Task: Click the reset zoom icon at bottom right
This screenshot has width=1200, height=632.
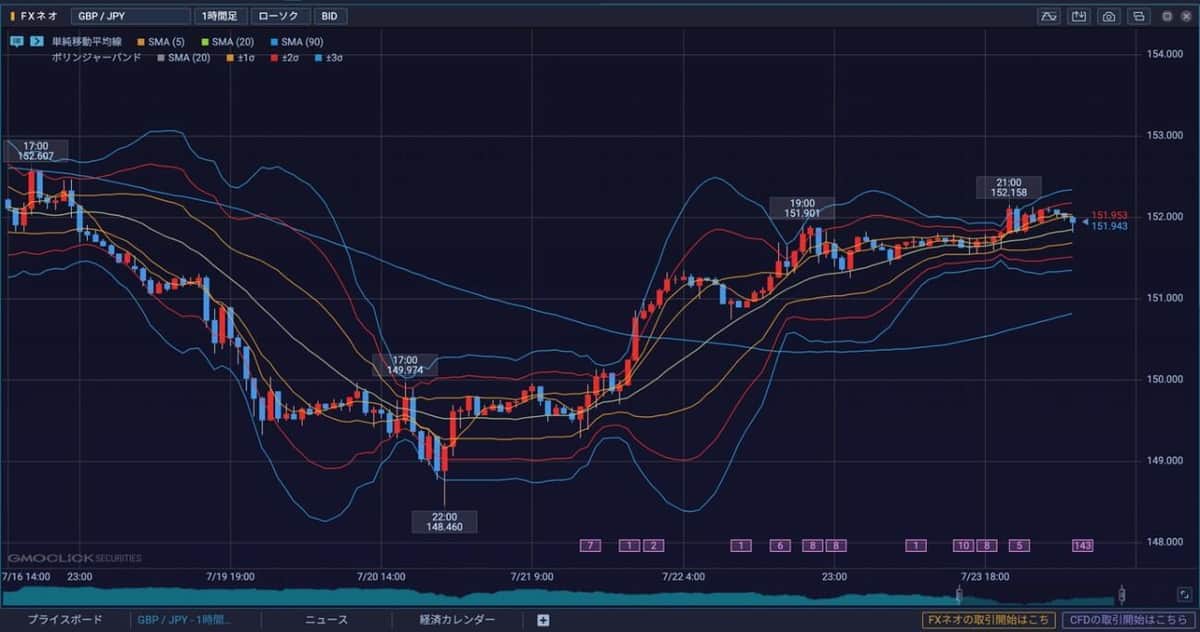Action: [x=1184, y=594]
